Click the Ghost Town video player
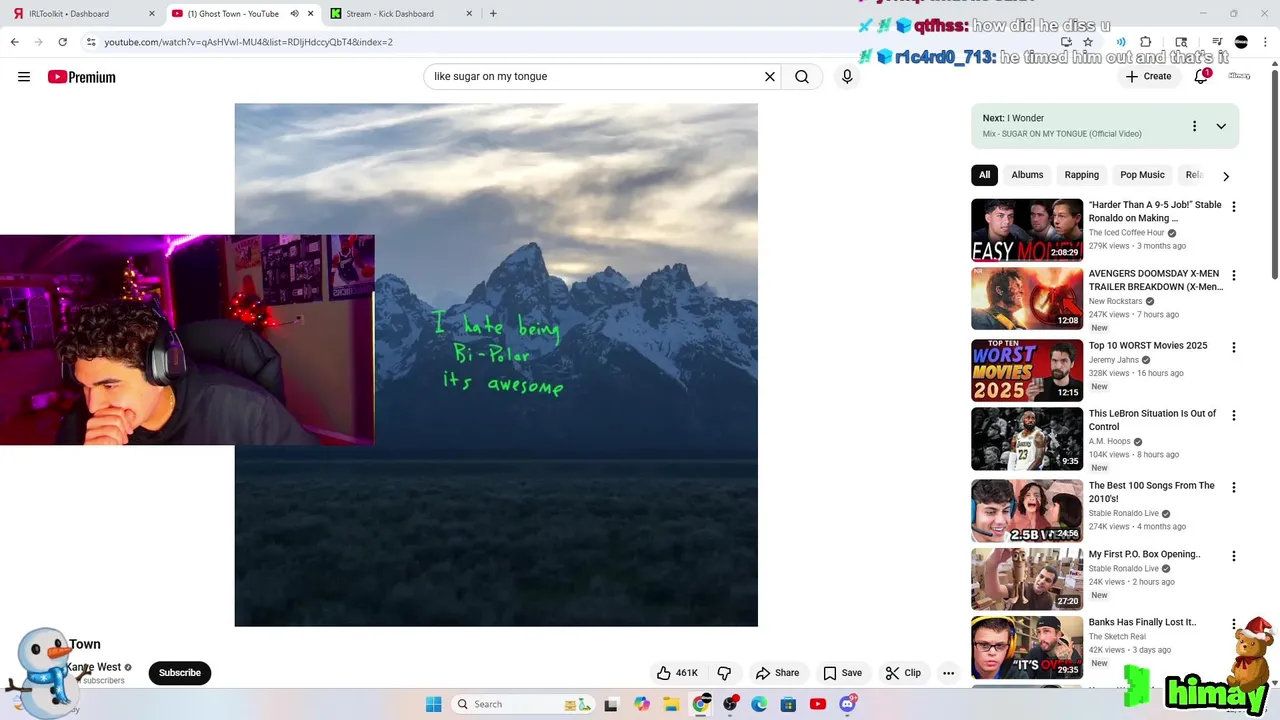Viewport: 1280px width, 720px height. pos(496,365)
